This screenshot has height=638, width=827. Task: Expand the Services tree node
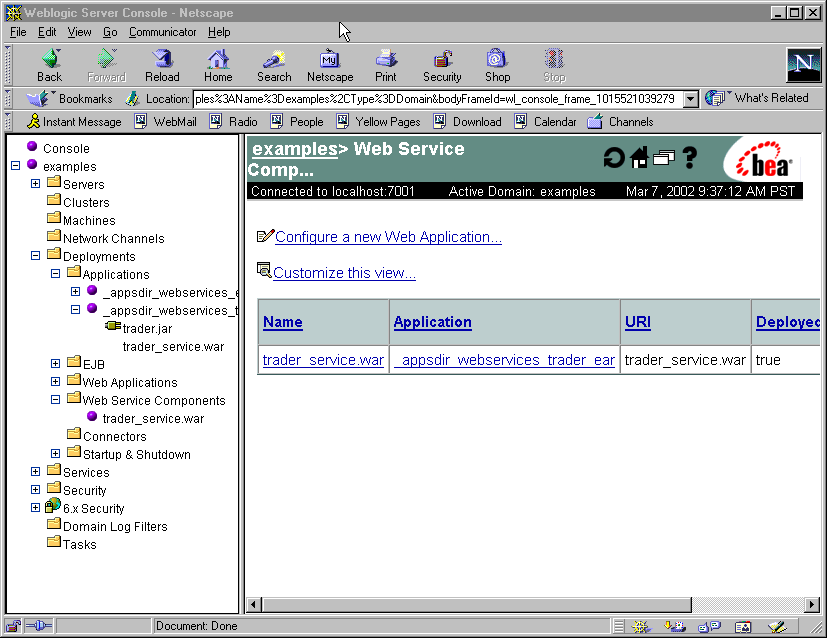[35, 472]
